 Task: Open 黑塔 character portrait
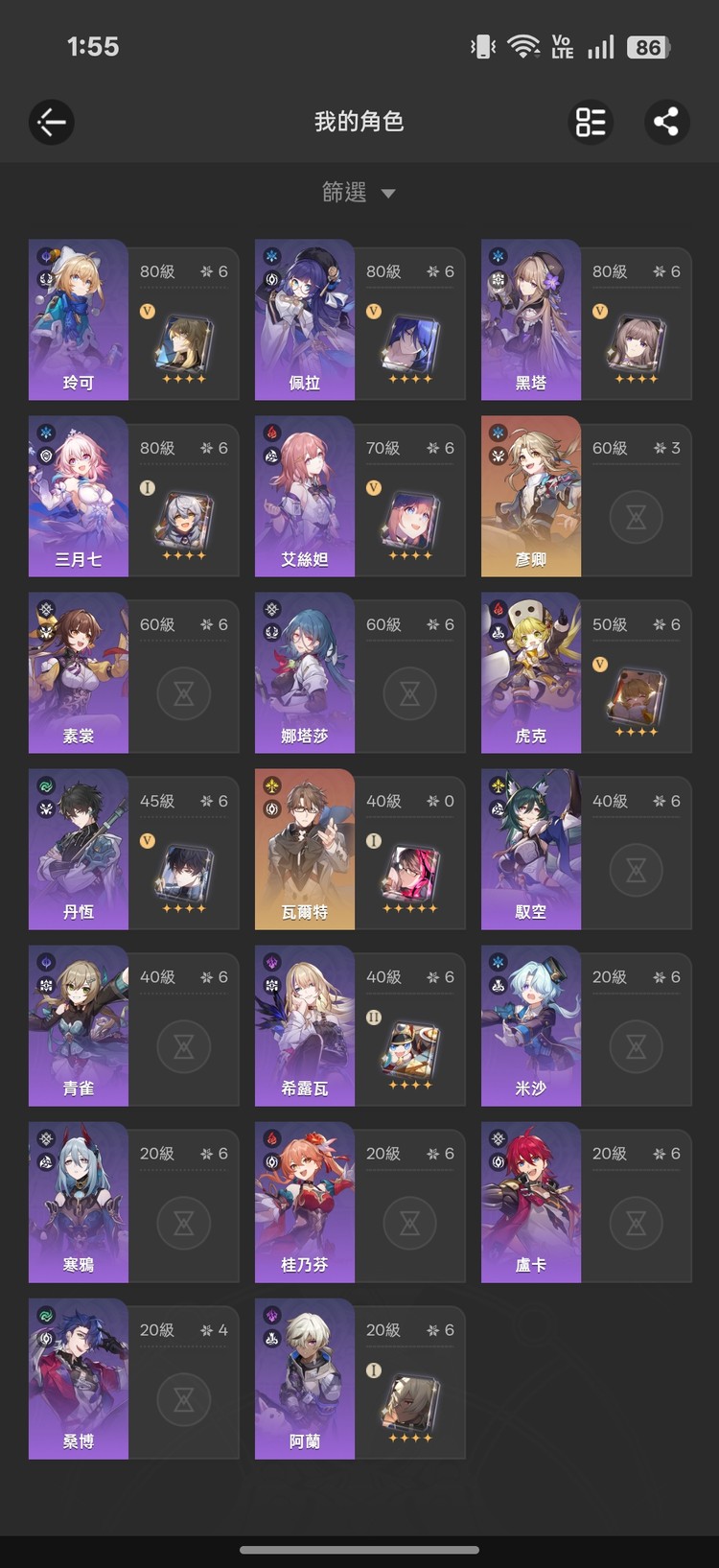531,319
